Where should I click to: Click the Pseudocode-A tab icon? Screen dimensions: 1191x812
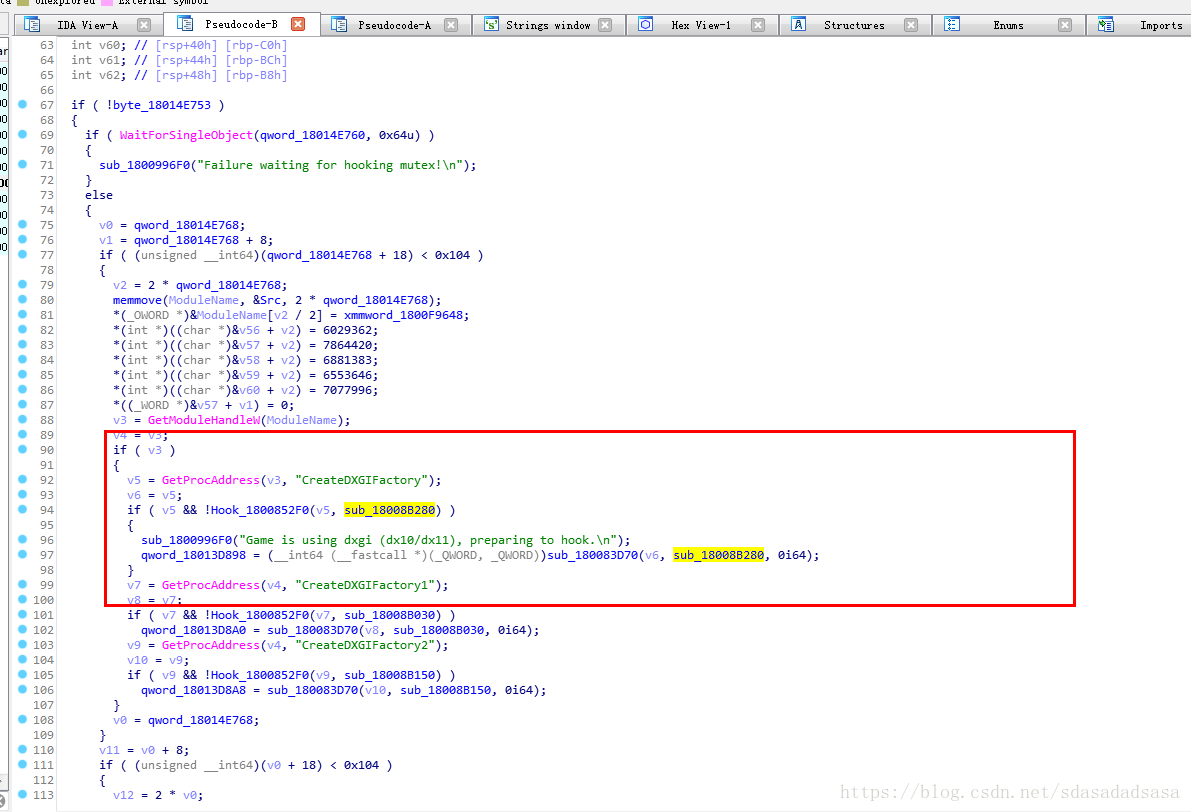339,25
